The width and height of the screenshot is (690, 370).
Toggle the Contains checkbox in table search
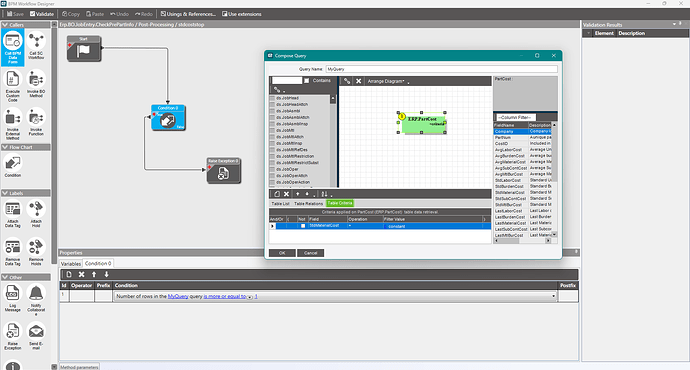pyautogui.click(x=307, y=81)
